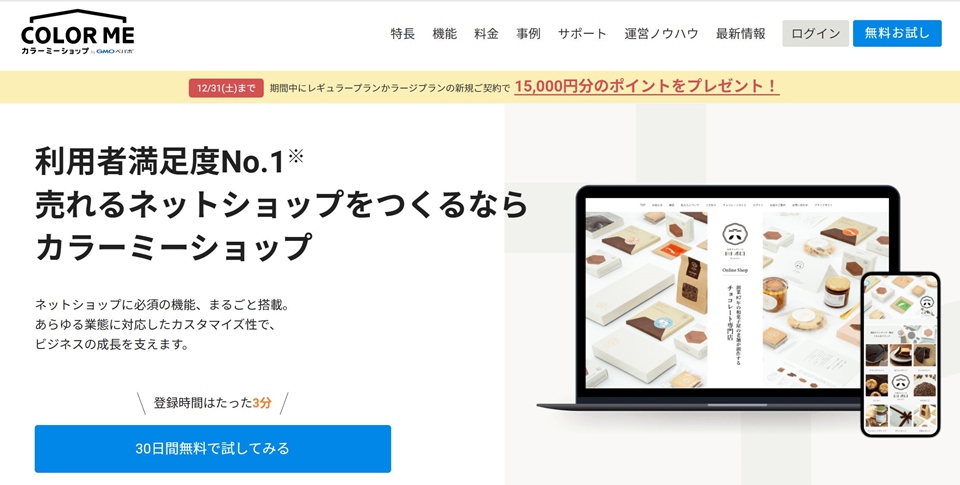This screenshot has width=960, height=485.
Task: Click the shop crest logo in laptop preview
Action: 735,233
